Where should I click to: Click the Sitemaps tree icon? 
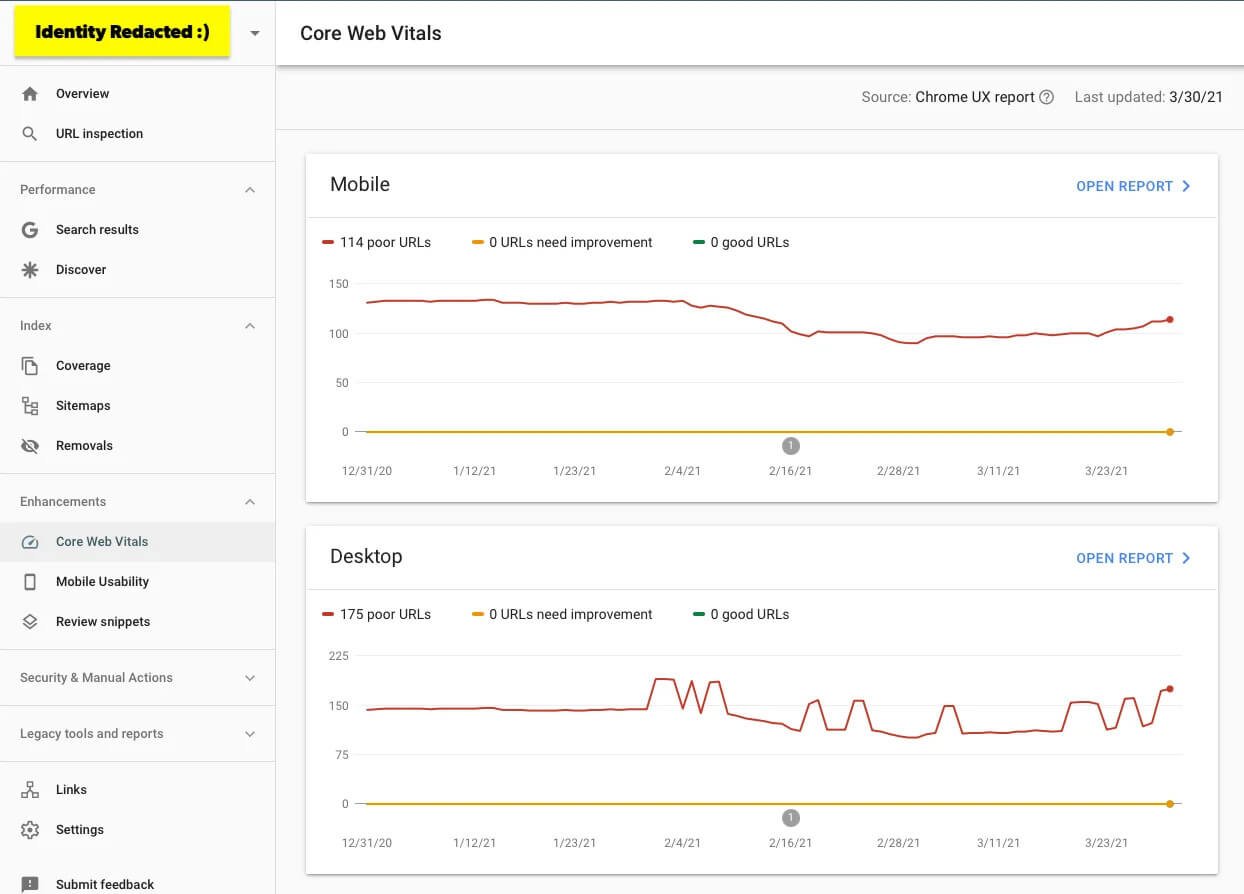coord(30,406)
